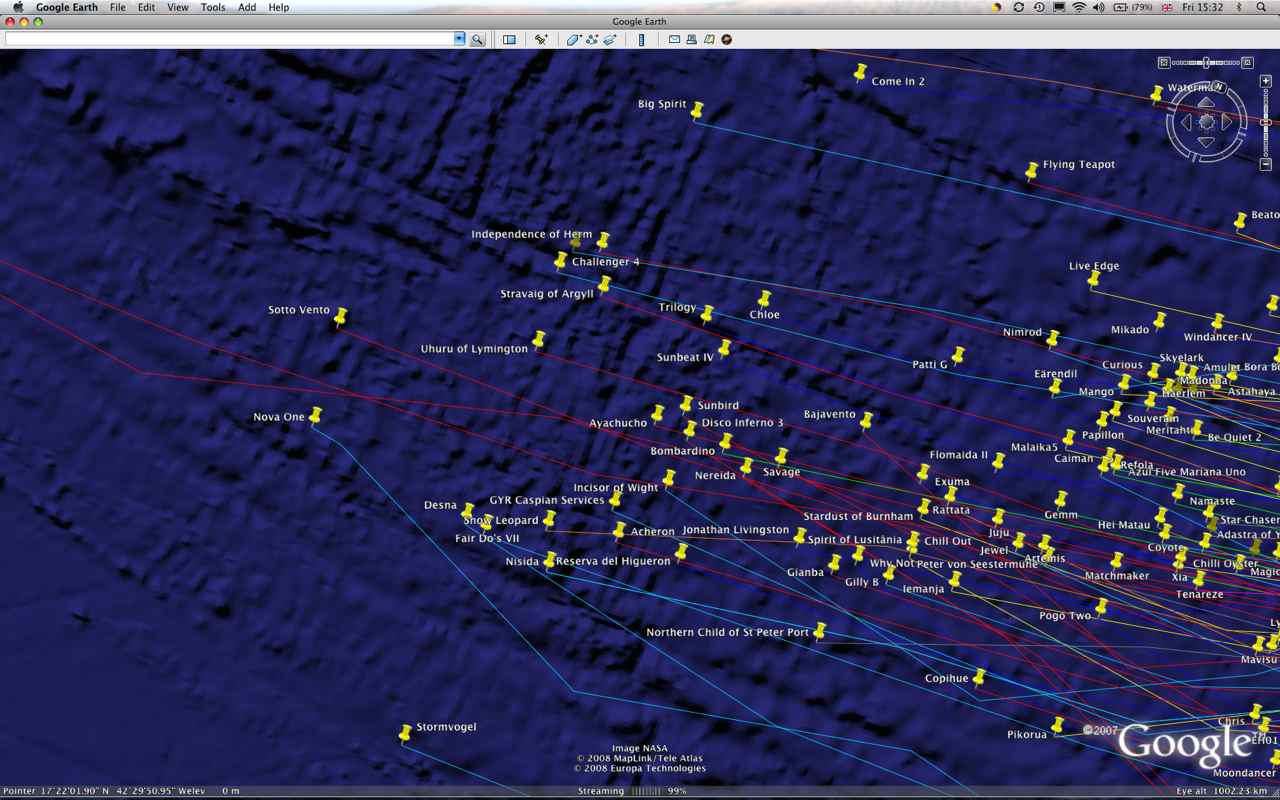Click the Patti G pushpin
The height and width of the screenshot is (800, 1280).
tap(958, 356)
